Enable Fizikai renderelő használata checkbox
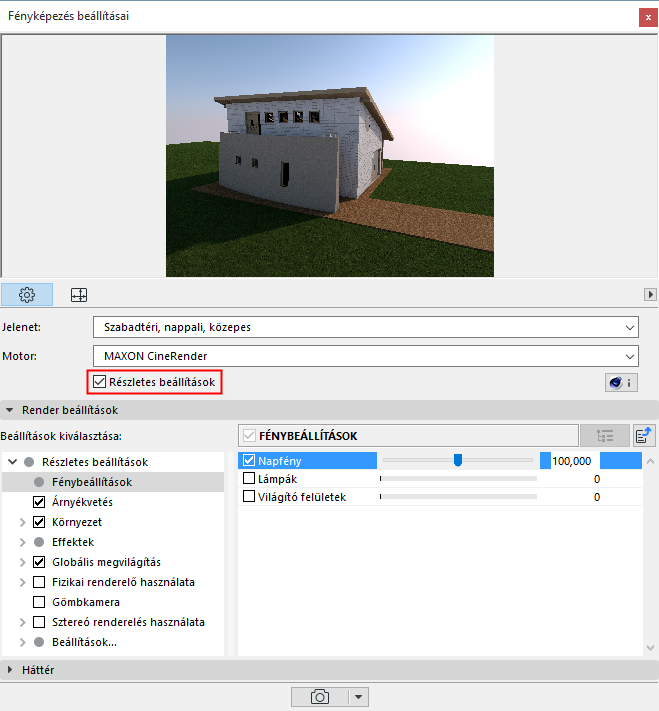The height and width of the screenshot is (711, 659). (x=39, y=582)
